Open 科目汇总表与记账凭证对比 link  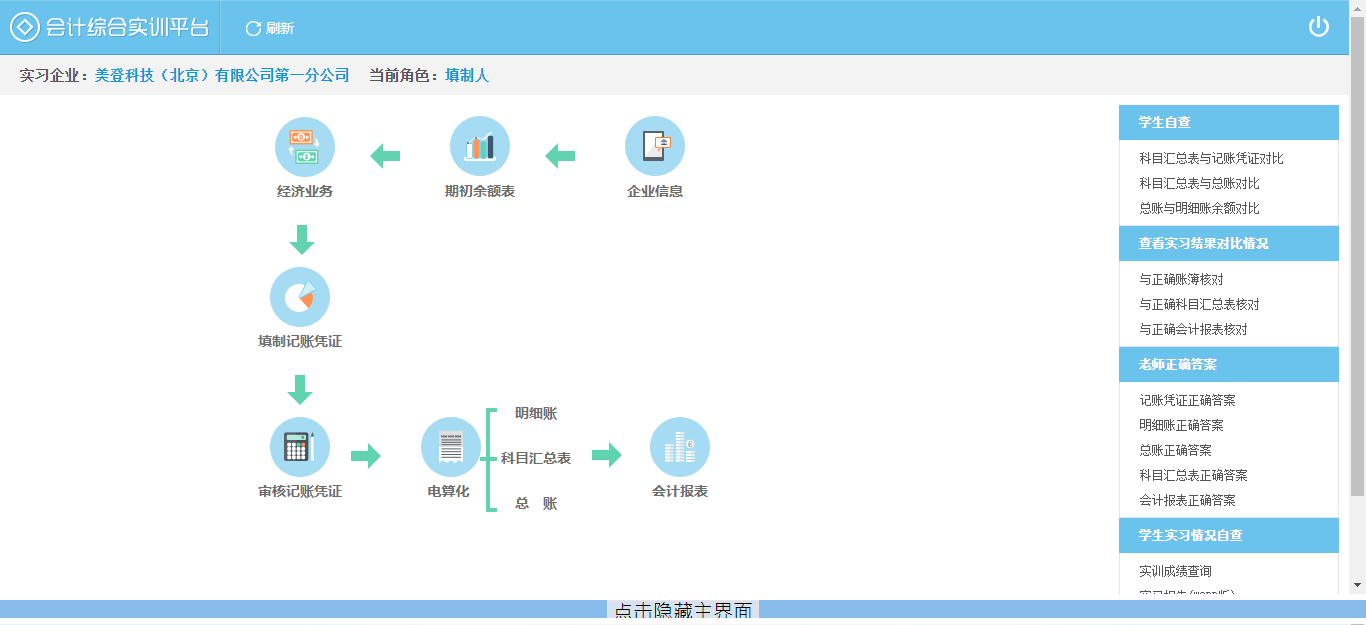1211,158
